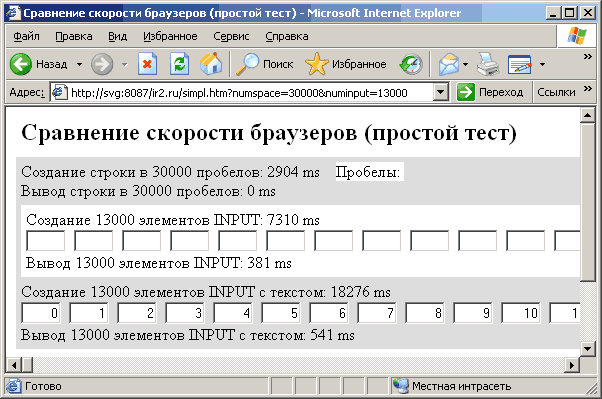Click the input field containing 6
Screen dimensions: 602x399
click(x=329, y=313)
